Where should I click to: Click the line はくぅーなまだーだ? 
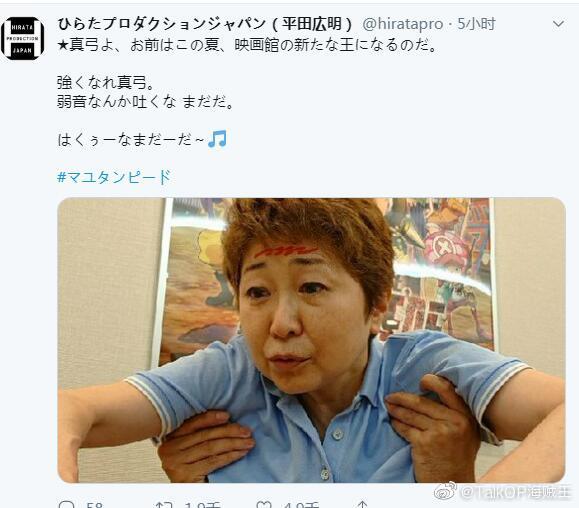[x=131, y=140]
